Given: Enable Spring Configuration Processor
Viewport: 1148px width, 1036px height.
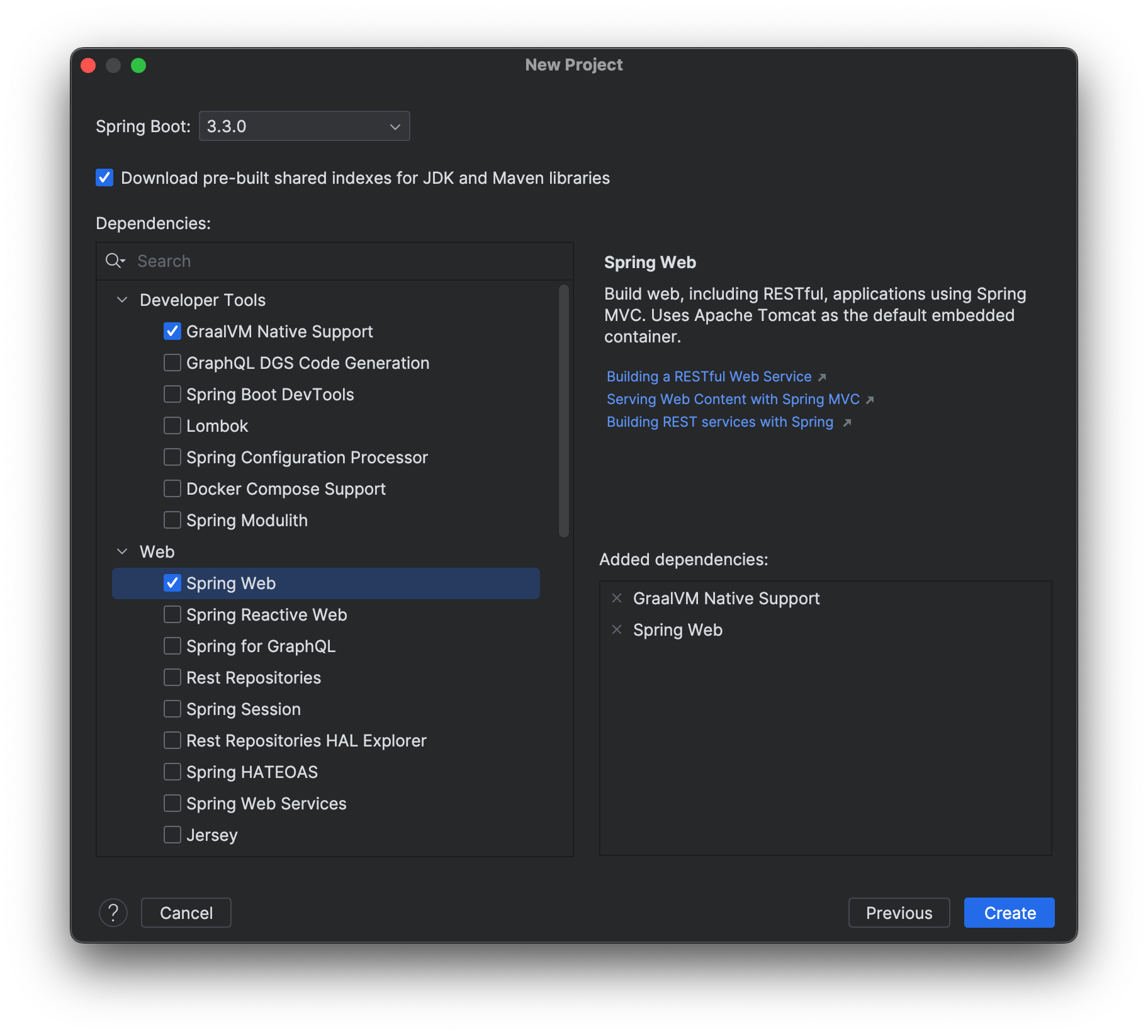Looking at the screenshot, I should pos(172,457).
